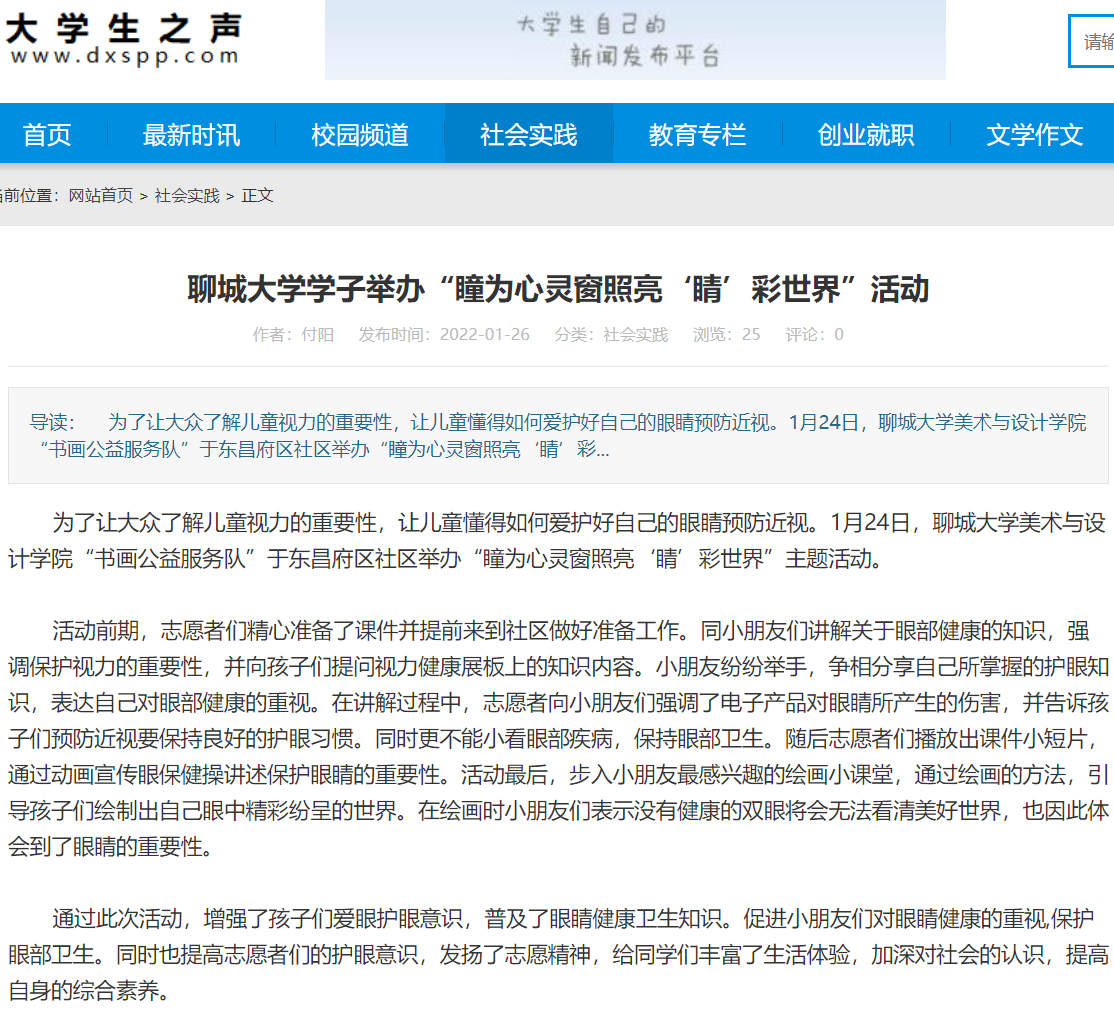Image resolution: width=1114 pixels, height=1018 pixels.
Task: Click the article title 聊城大学学子举办 heading
Action: [558, 289]
